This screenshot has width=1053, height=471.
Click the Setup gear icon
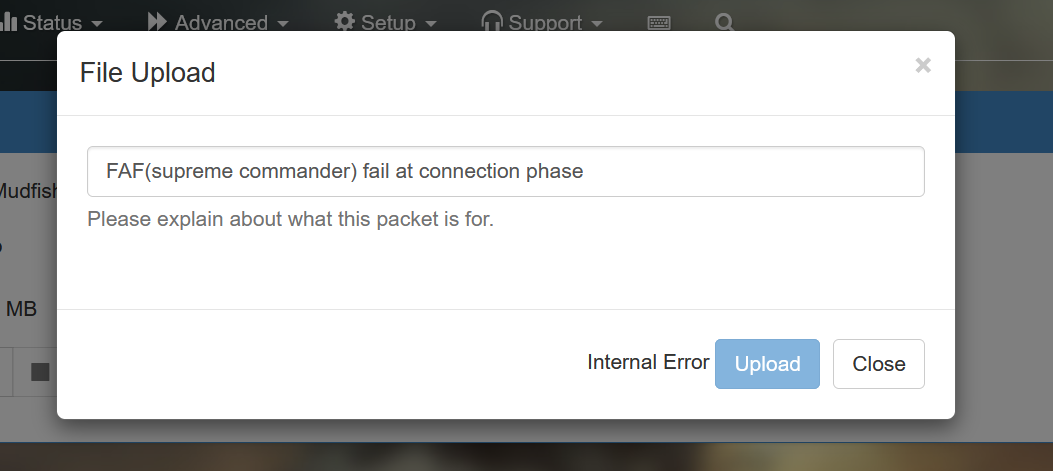coord(345,22)
